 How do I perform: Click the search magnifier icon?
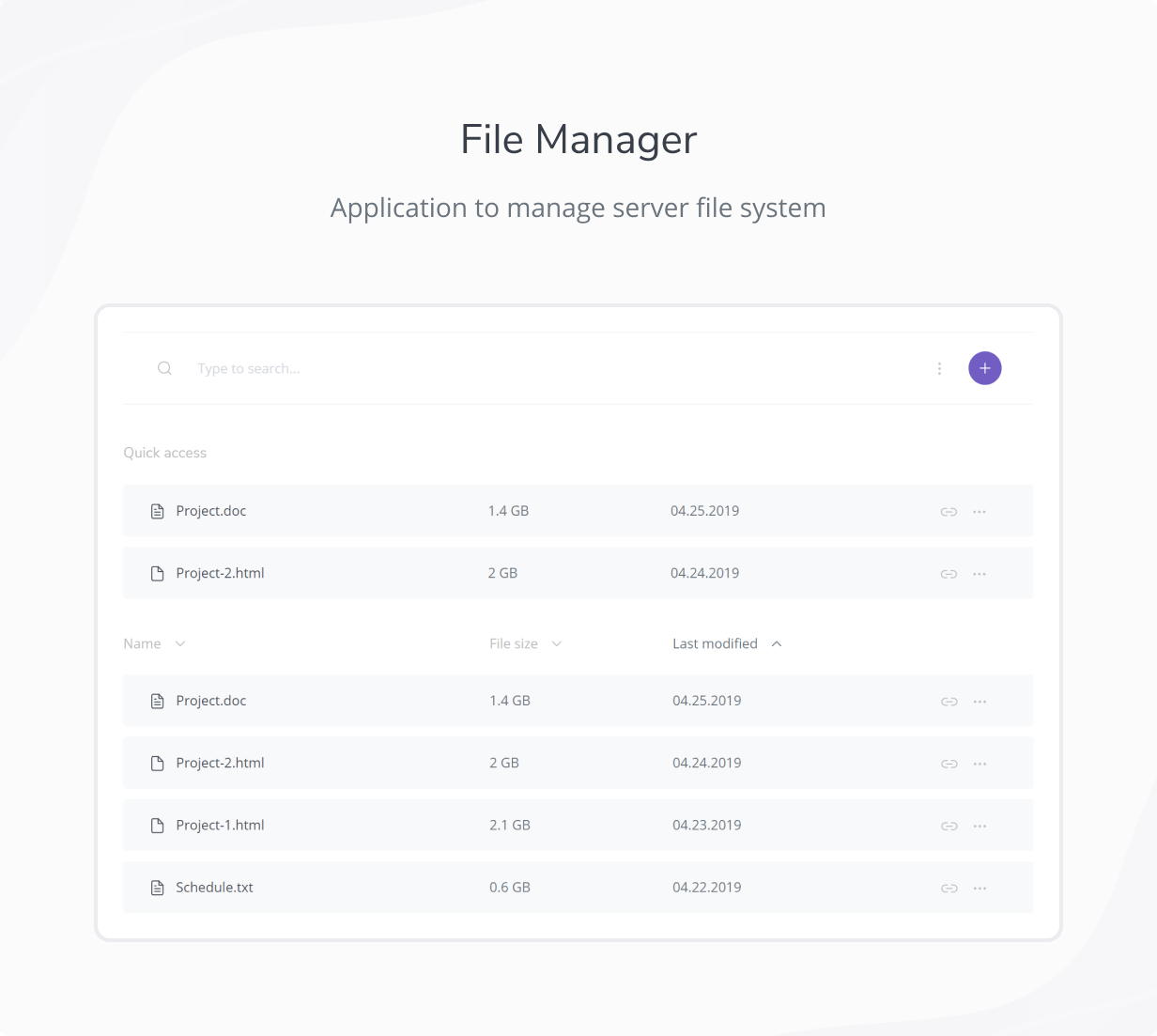(164, 368)
